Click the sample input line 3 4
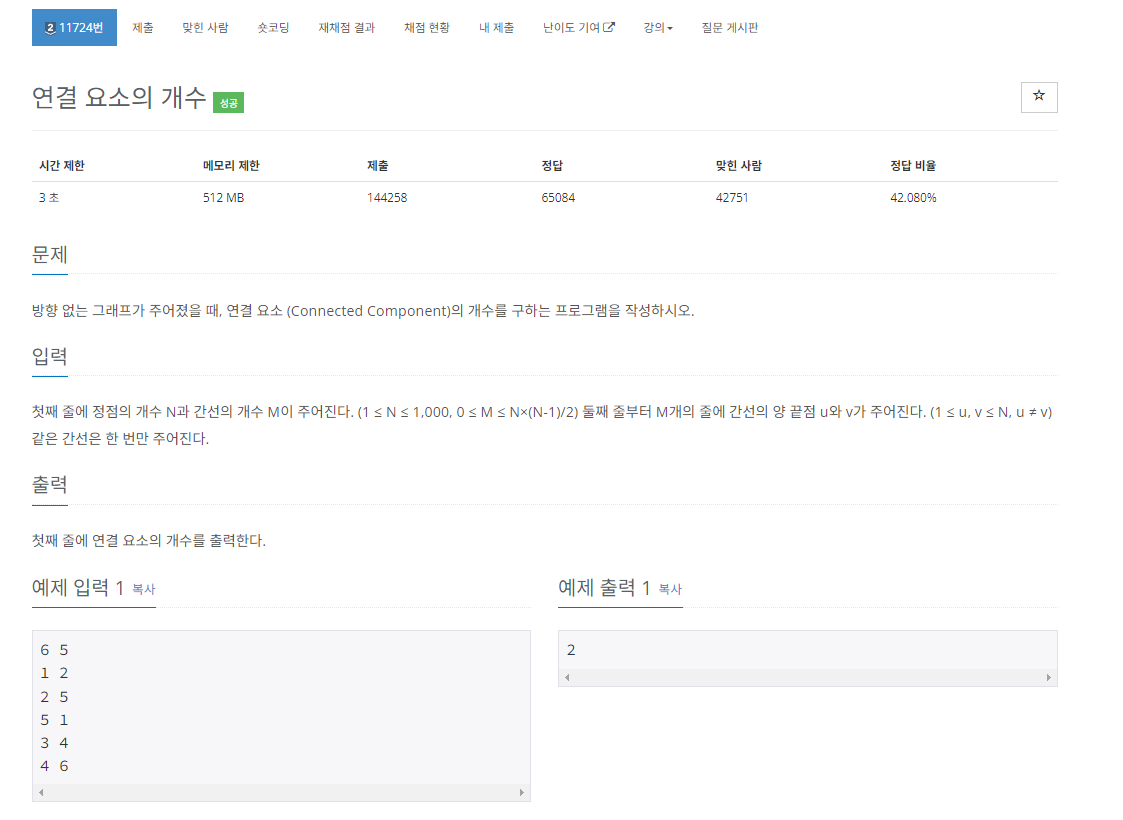1123x820 pixels. [x=54, y=743]
